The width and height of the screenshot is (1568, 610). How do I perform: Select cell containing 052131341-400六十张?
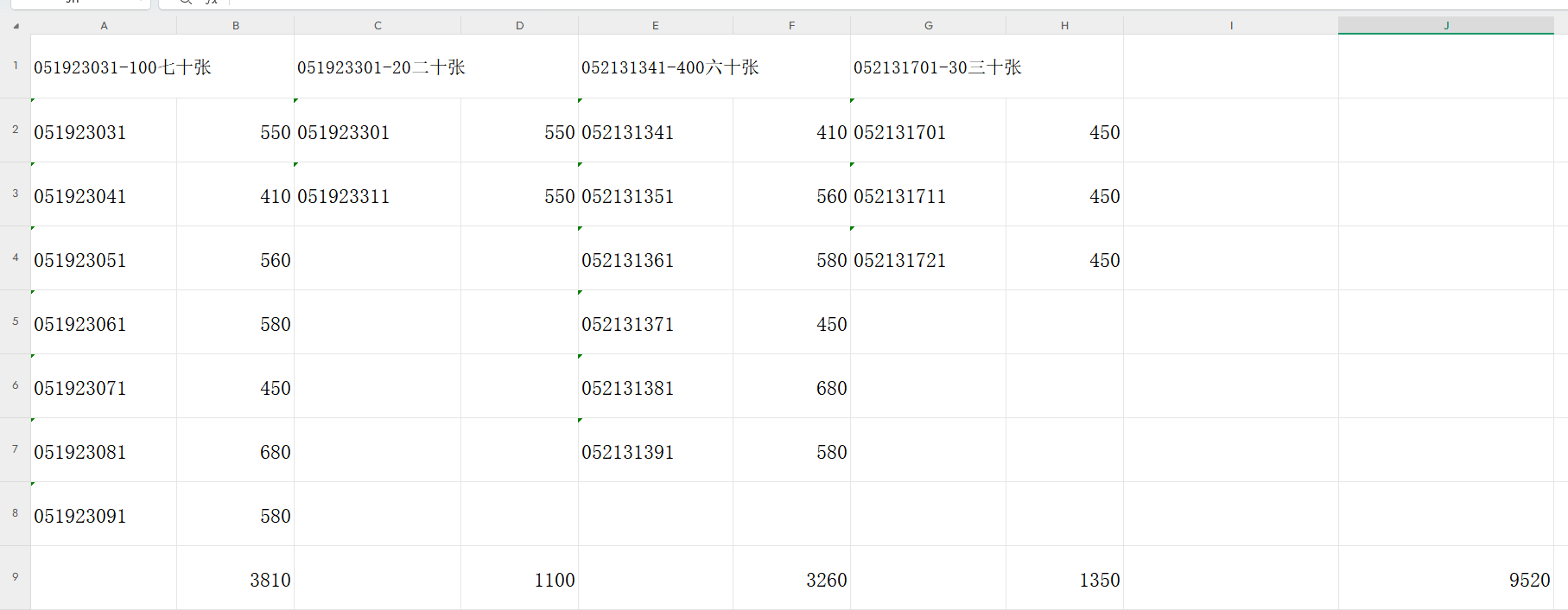(670, 67)
